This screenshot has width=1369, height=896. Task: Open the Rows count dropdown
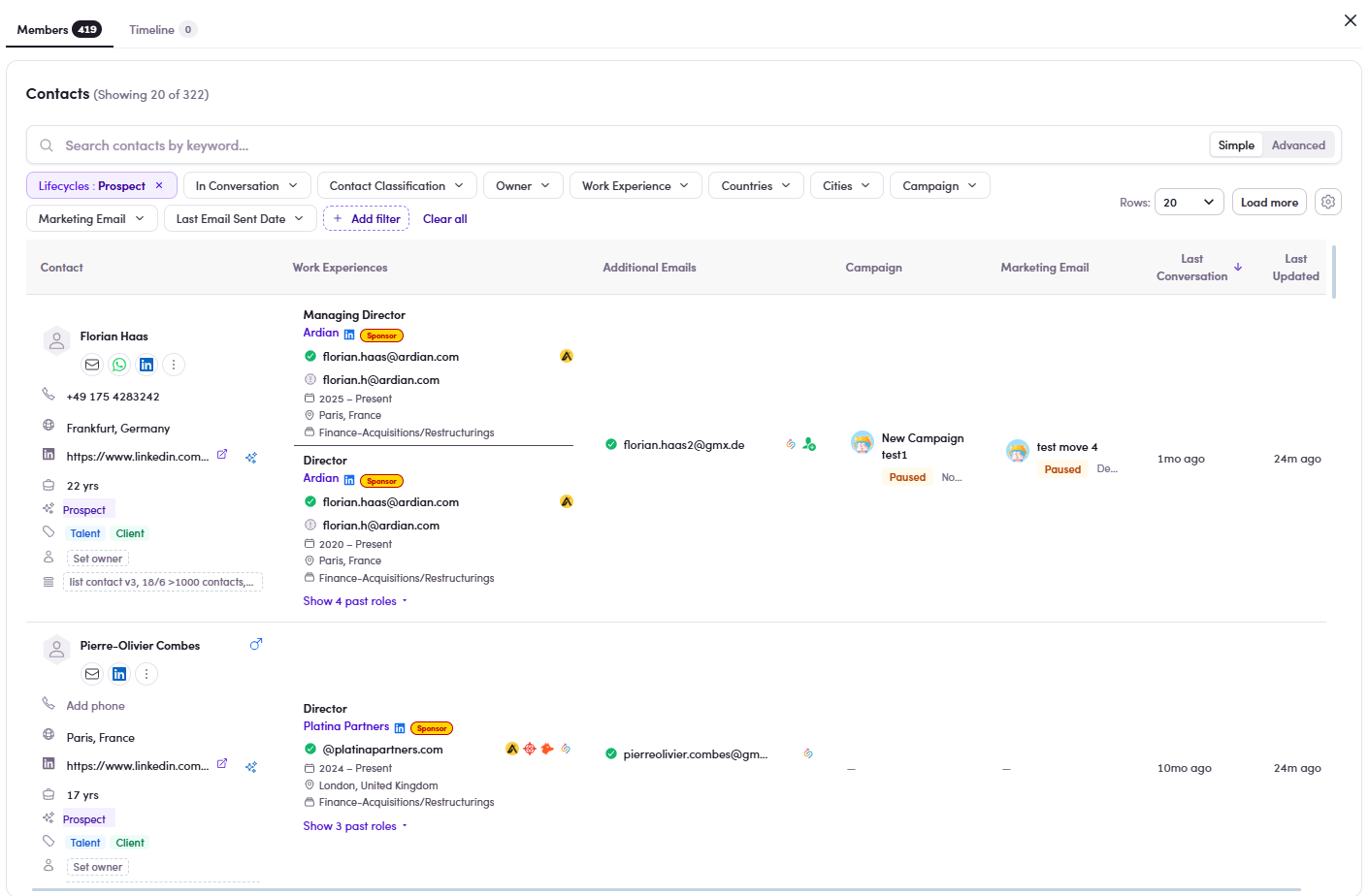pyautogui.click(x=1190, y=202)
